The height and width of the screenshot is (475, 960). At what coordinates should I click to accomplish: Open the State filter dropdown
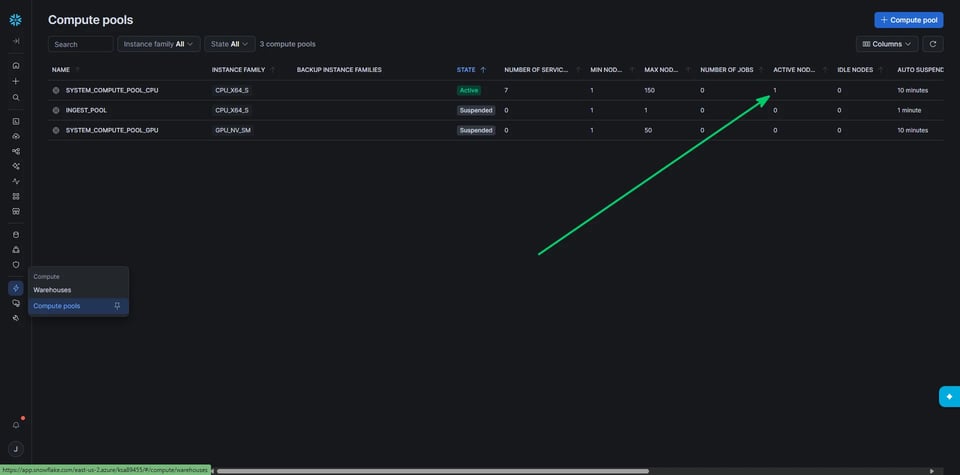pos(230,44)
